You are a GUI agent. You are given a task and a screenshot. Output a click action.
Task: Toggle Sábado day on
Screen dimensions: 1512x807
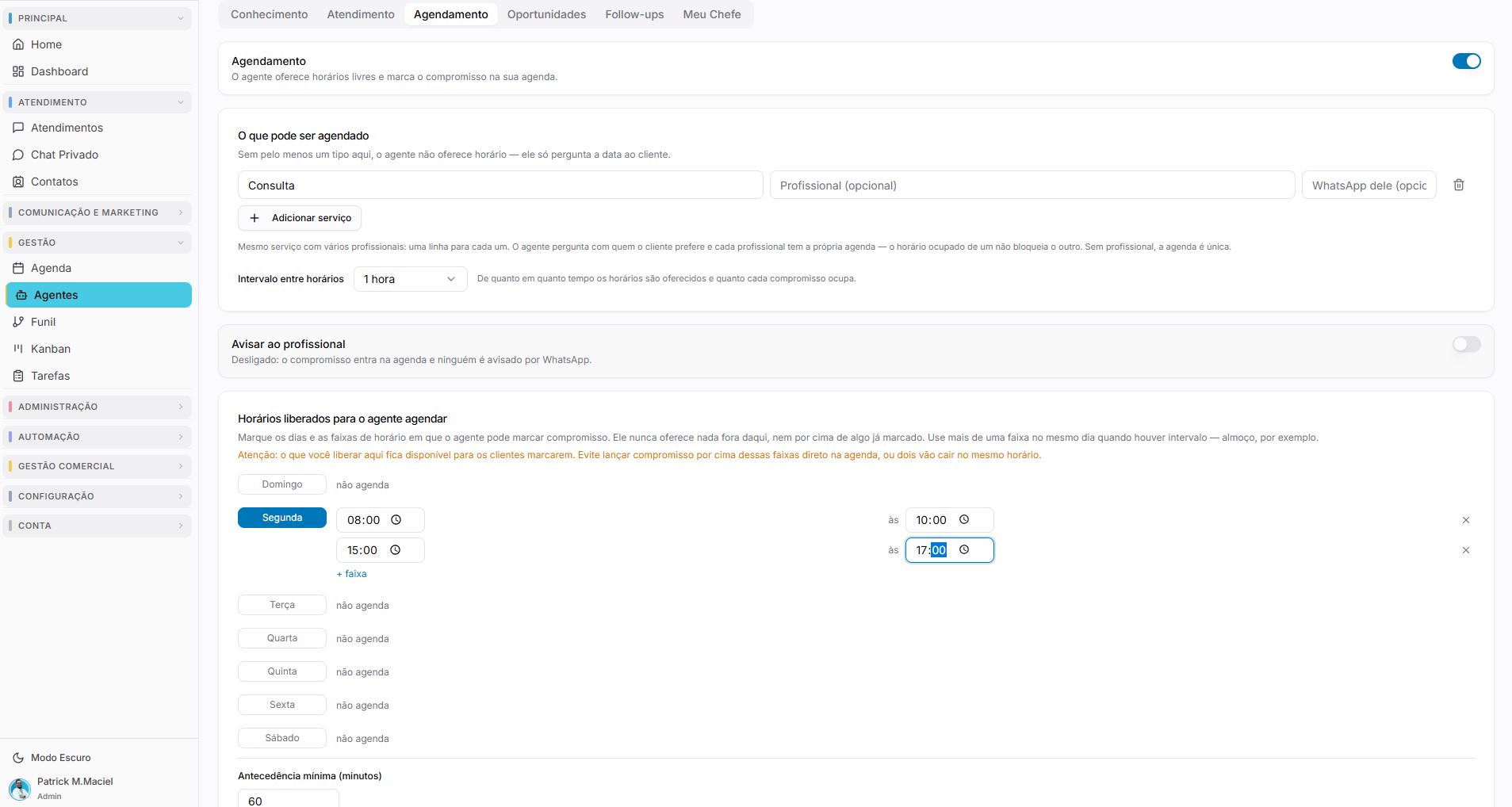pos(282,738)
